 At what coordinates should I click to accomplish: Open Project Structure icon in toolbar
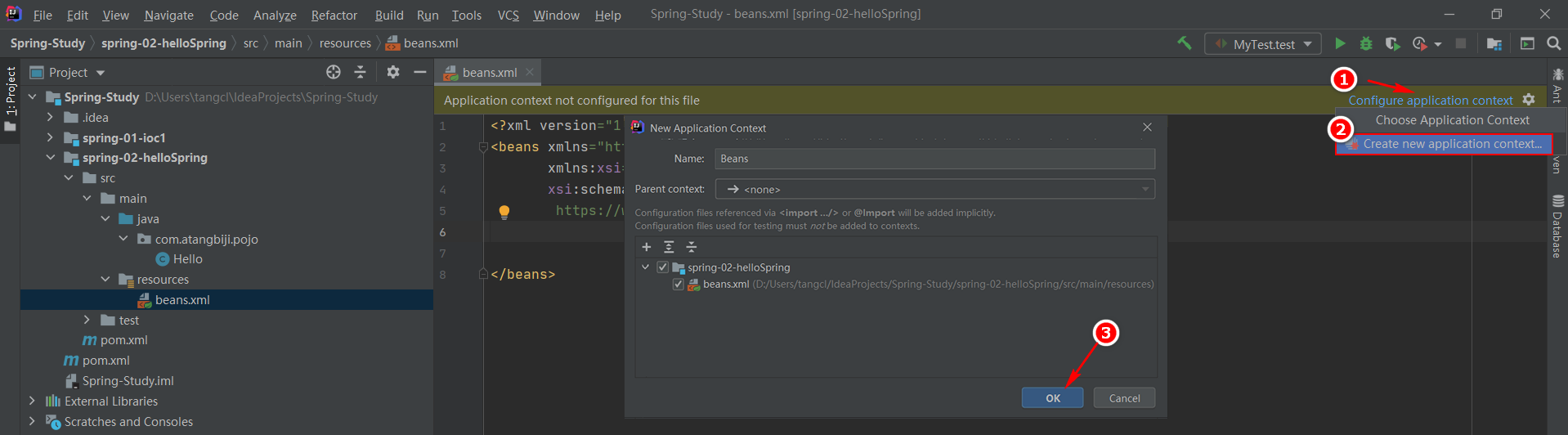pyautogui.click(x=1494, y=43)
